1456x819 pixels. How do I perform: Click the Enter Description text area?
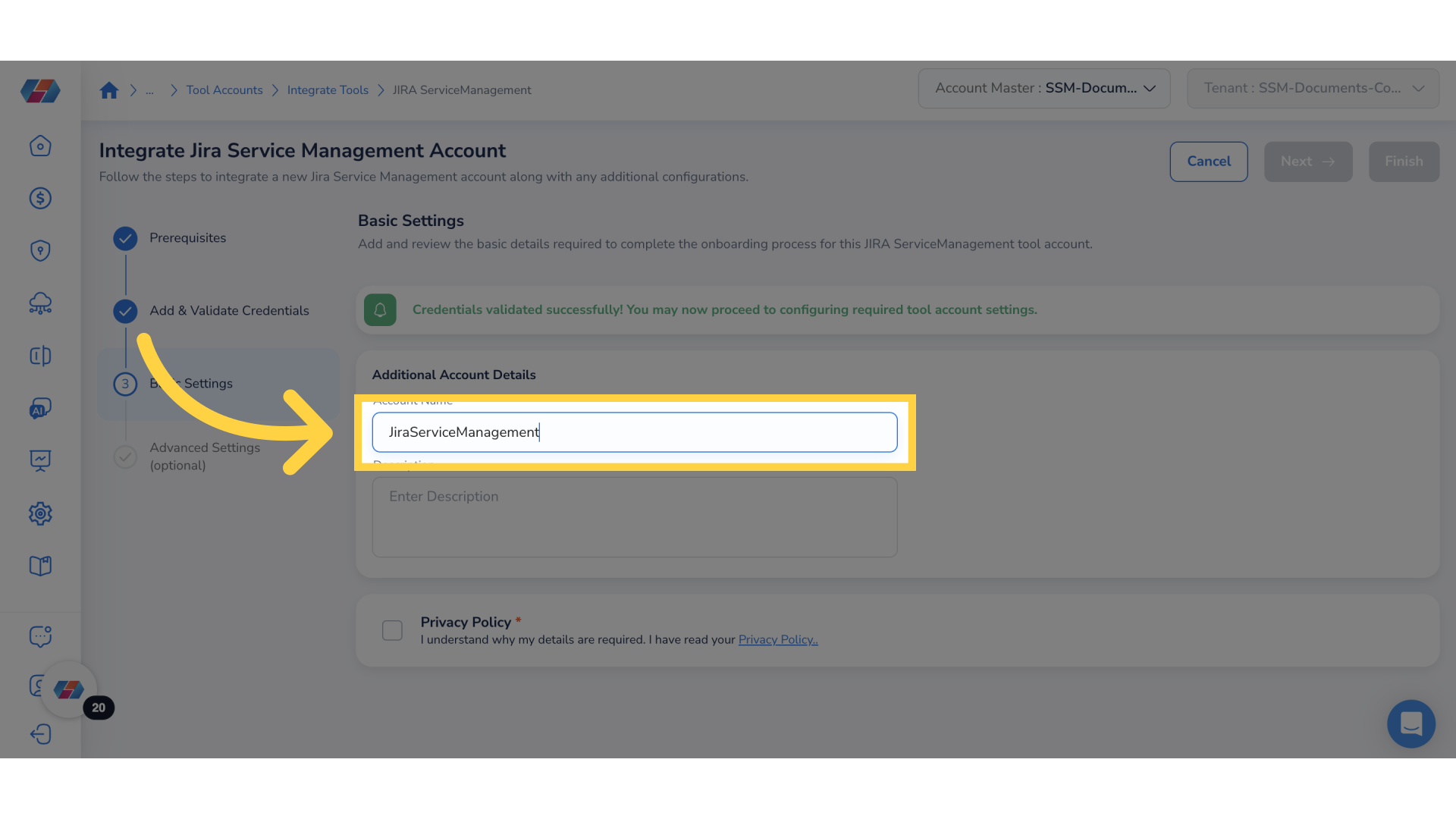pos(635,517)
